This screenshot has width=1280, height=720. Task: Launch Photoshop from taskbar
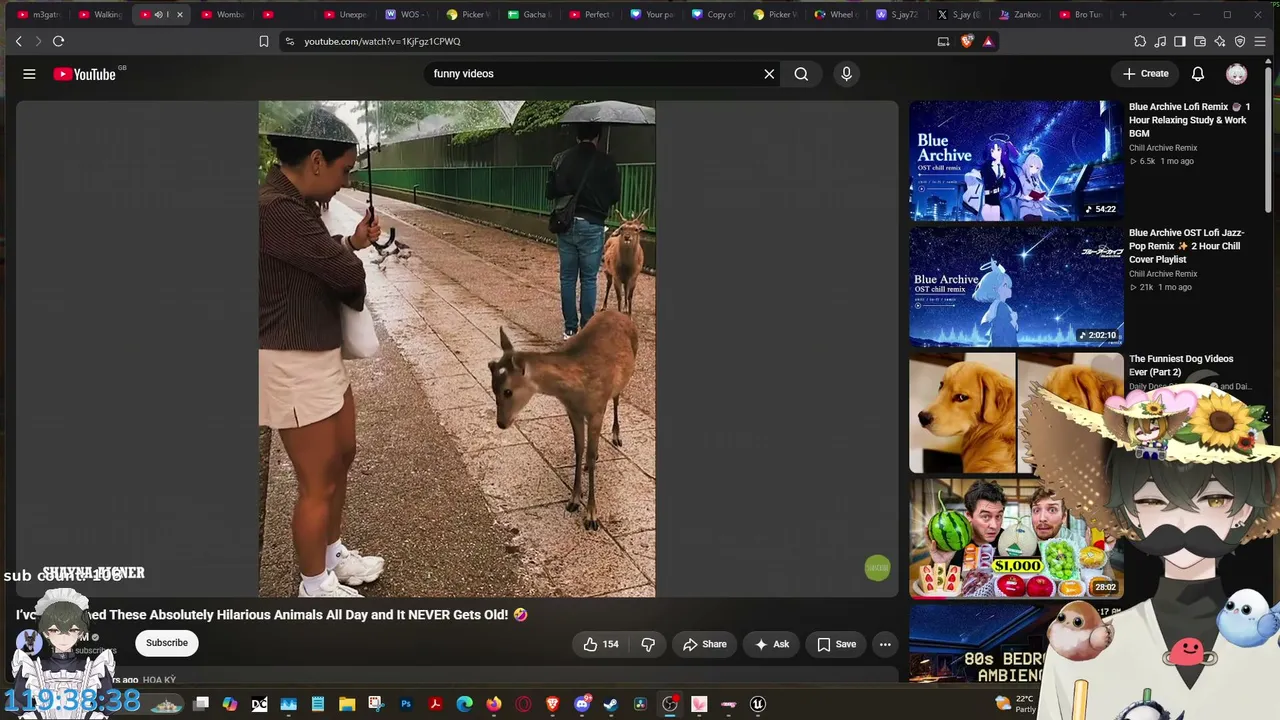[406, 704]
